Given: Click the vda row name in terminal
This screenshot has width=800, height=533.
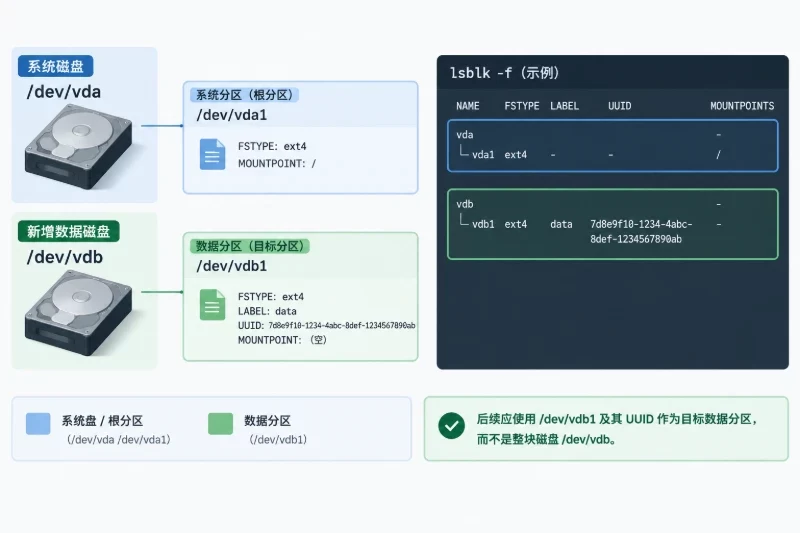Looking at the screenshot, I should click(465, 135).
